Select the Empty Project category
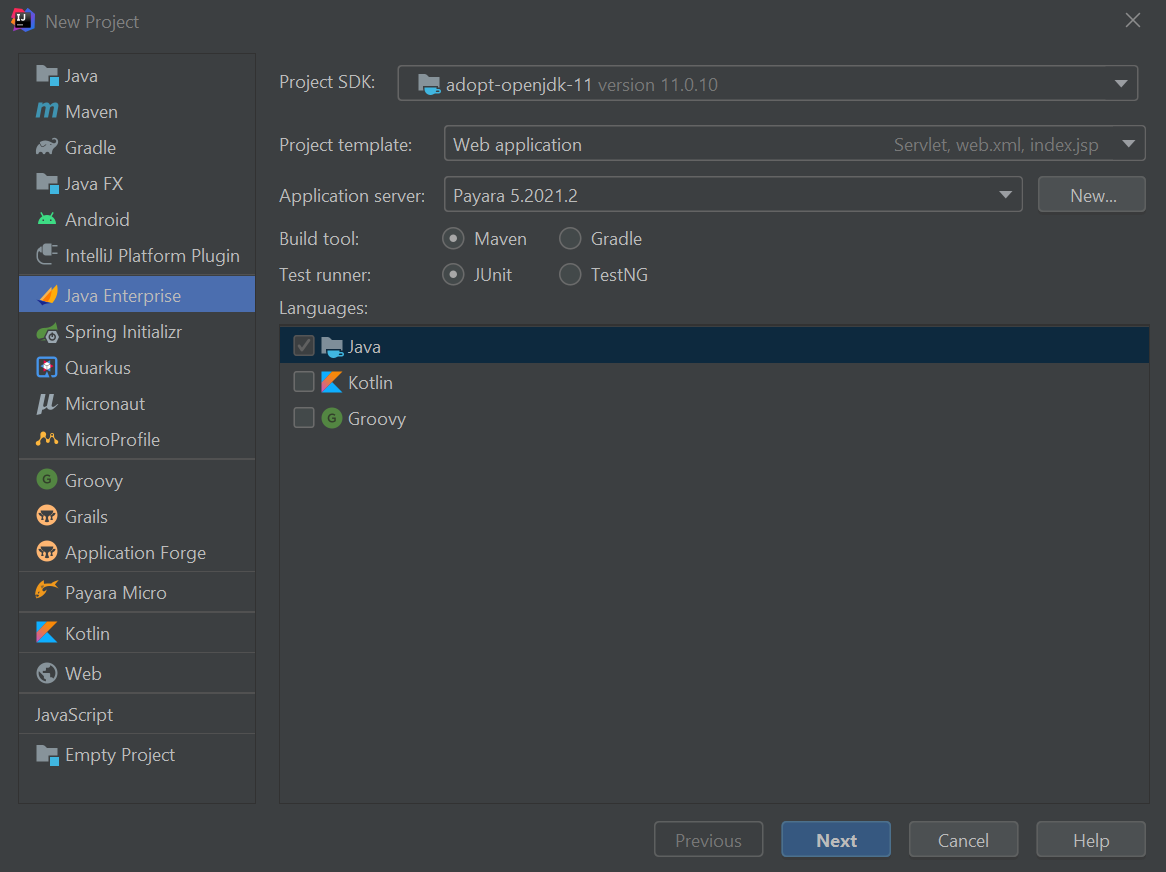 point(120,755)
